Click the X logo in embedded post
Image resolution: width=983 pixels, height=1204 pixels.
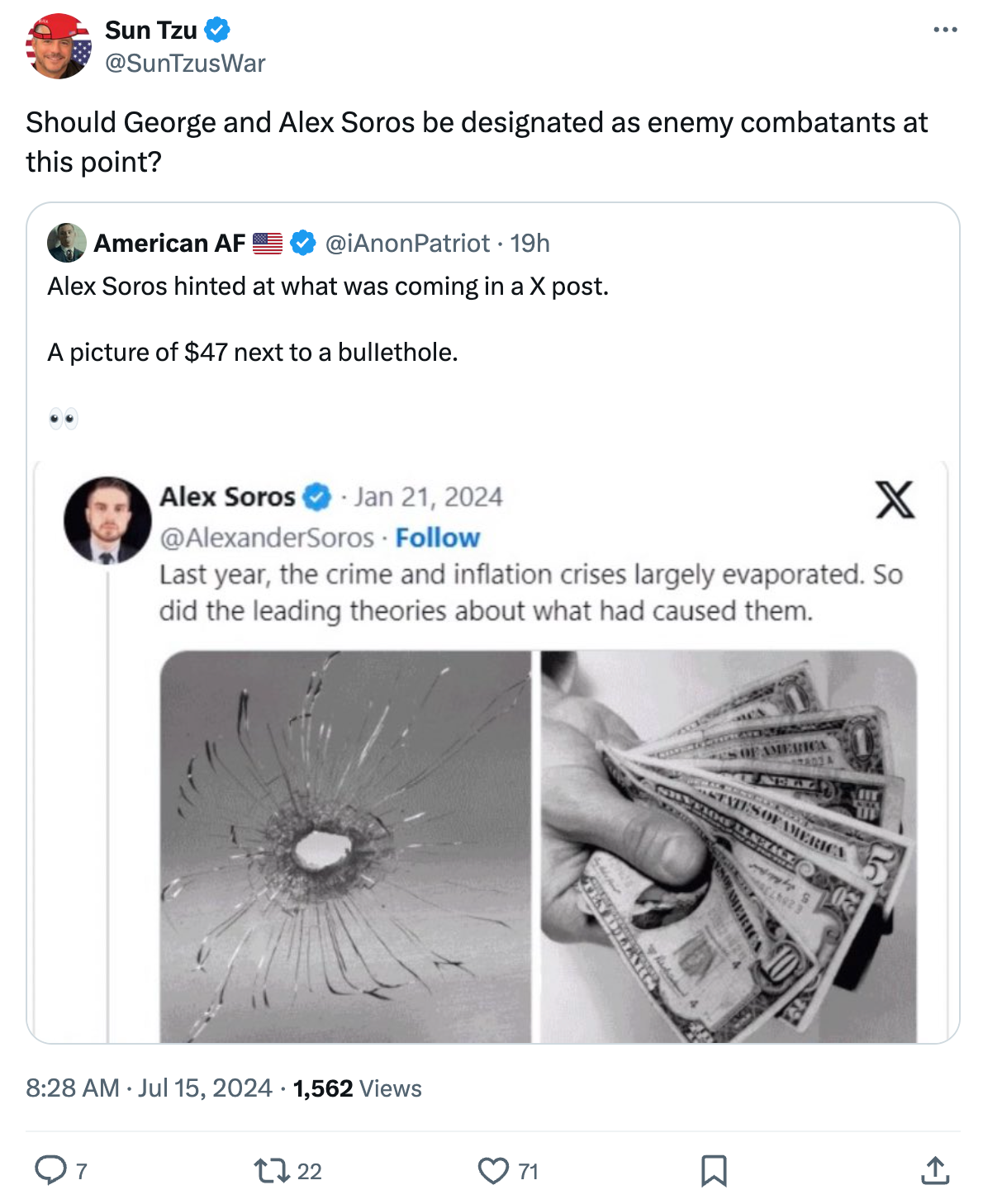click(895, 500)
